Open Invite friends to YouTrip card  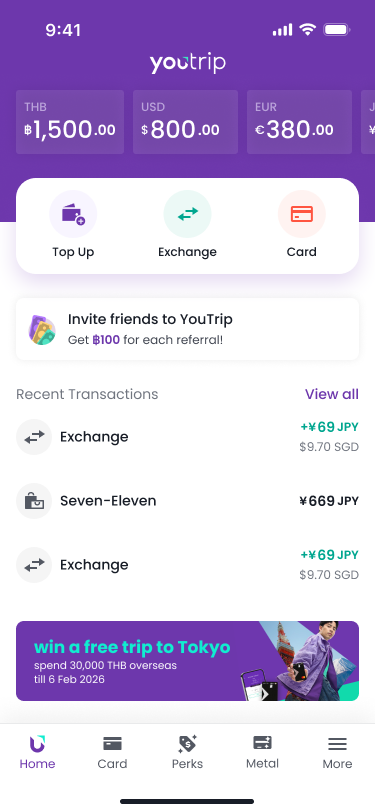pyautogui.click(x=188, y=329)
